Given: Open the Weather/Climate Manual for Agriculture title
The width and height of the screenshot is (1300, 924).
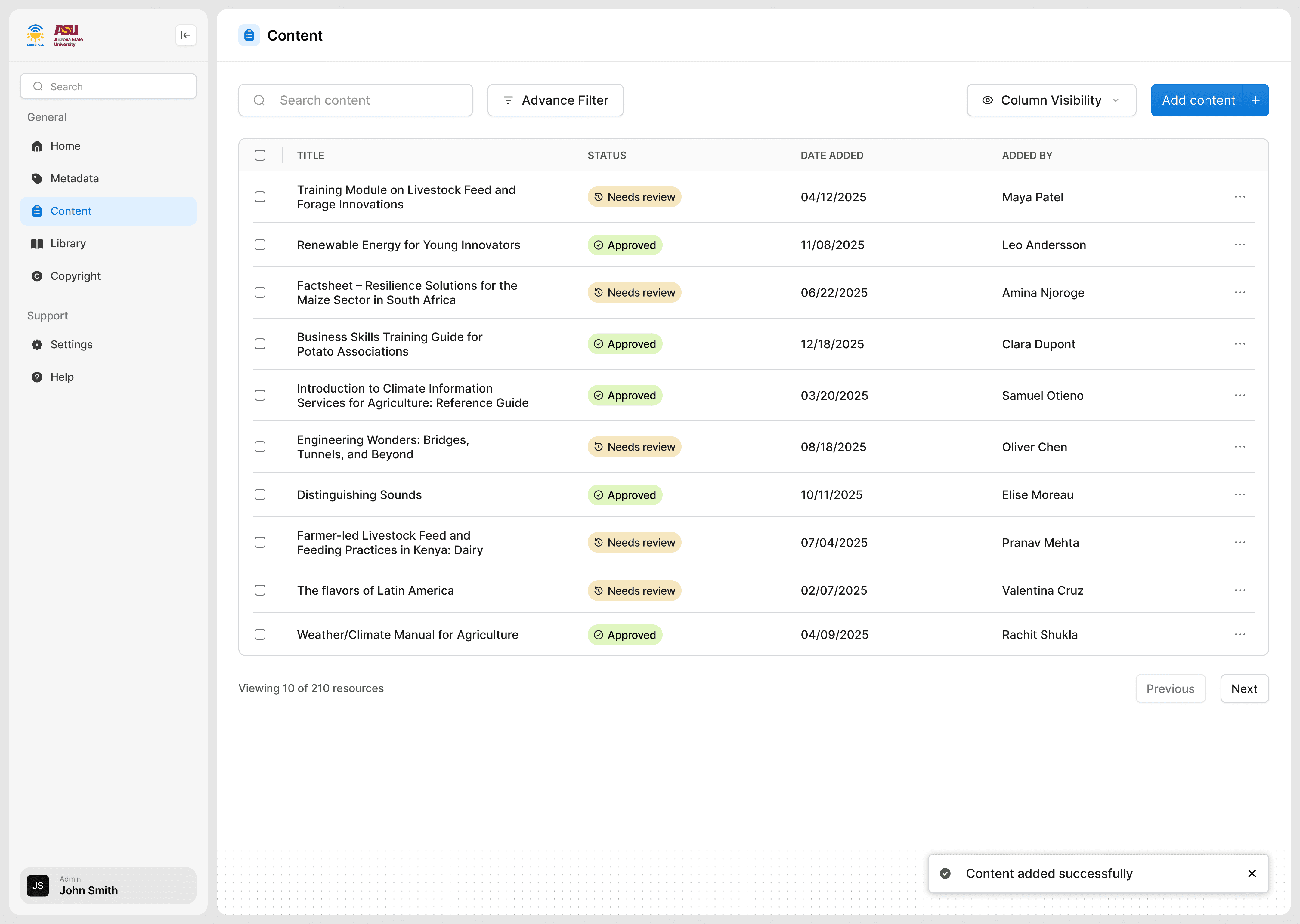Looking at the screenshot, I should [407, 634].
